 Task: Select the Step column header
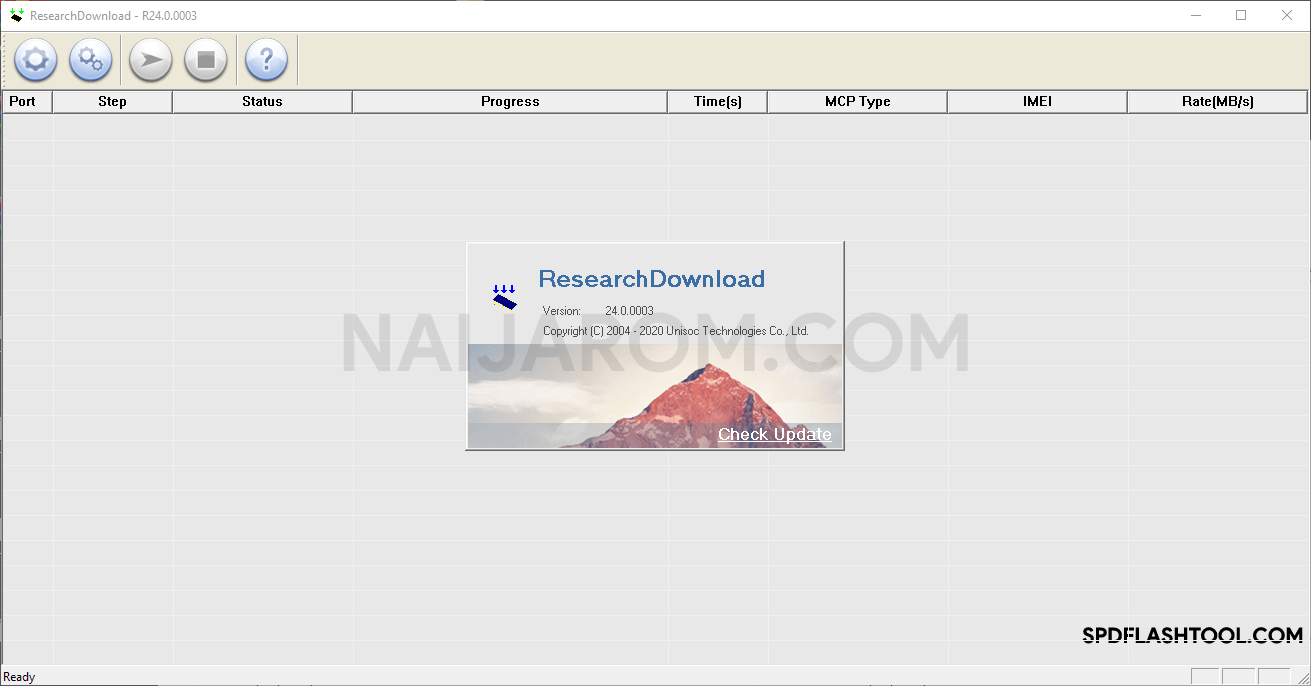[x=112, y=101]
